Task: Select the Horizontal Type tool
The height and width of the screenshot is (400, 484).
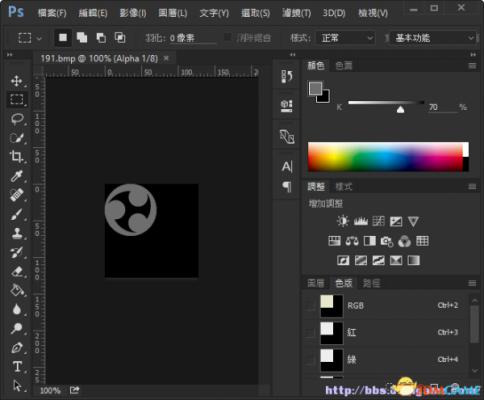Action: point(17,366)
